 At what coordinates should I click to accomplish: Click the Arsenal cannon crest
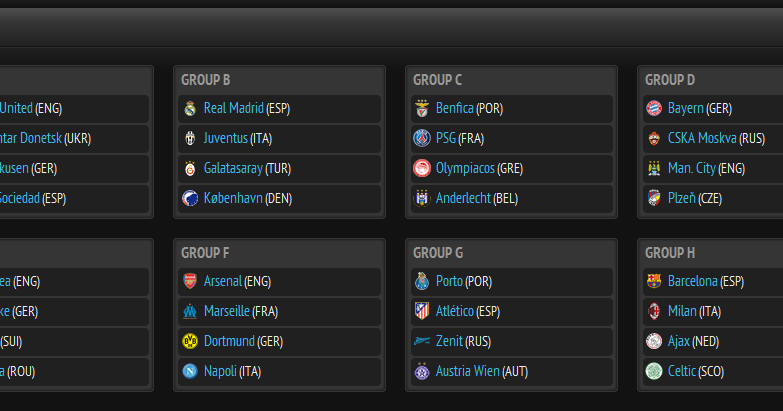pyautogui.click(x=190, y=281)
